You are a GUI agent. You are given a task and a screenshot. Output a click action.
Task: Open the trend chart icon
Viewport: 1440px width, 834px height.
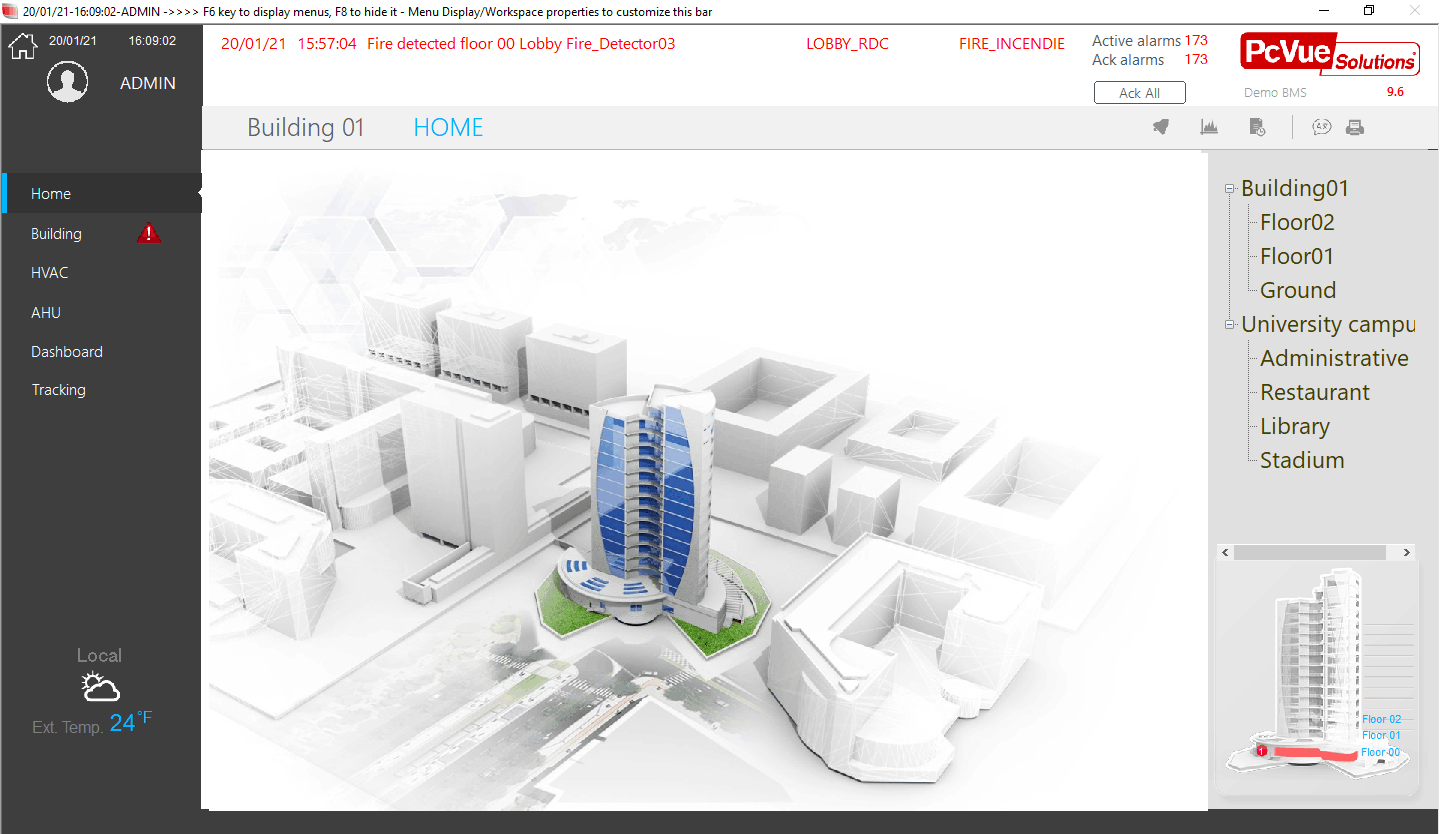click(1209, 127)
